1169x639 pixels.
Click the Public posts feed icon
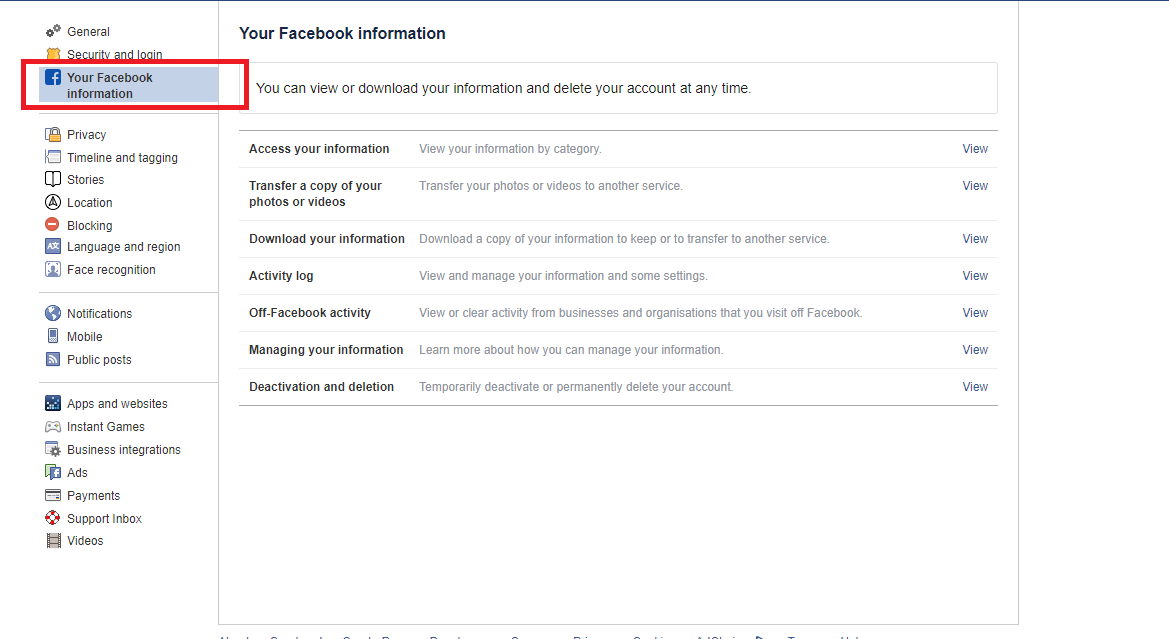(53, 359)
